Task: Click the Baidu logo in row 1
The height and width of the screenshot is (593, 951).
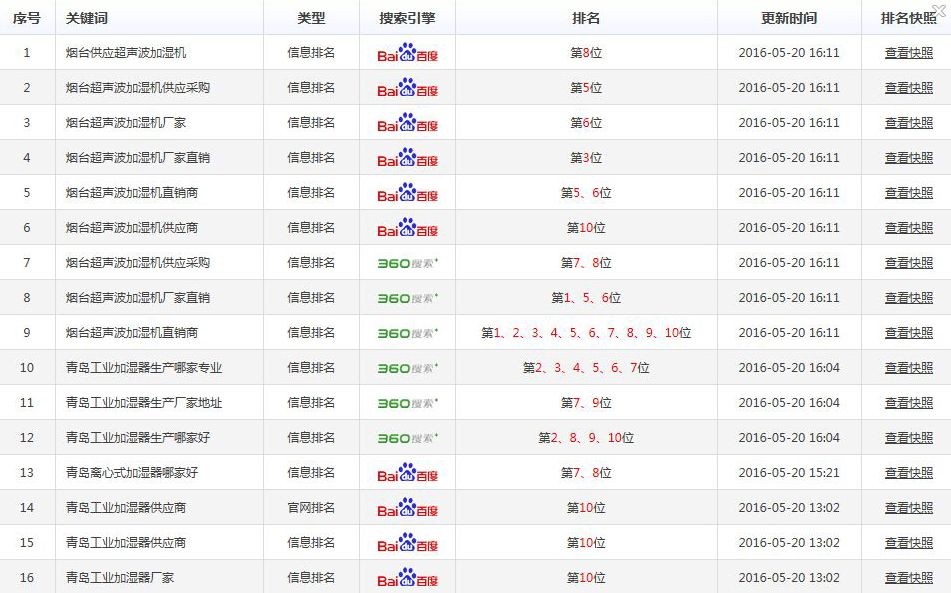Action: [x=407, y=53]
